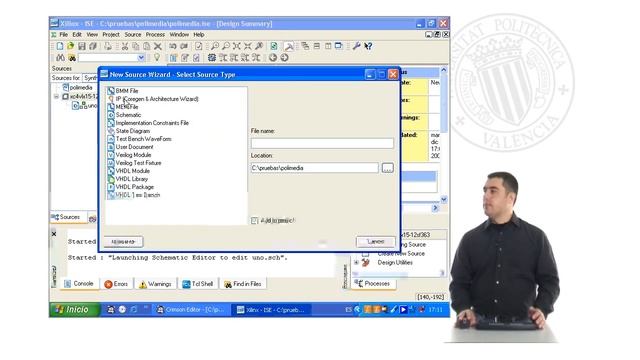
Task: Click the What's This help arrow icon
Action: (368, 46)
